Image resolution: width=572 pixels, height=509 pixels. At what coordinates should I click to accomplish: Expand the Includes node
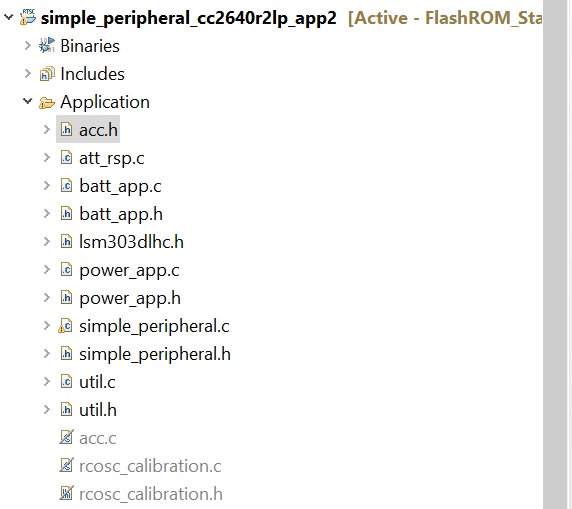(x=28, y=73)
